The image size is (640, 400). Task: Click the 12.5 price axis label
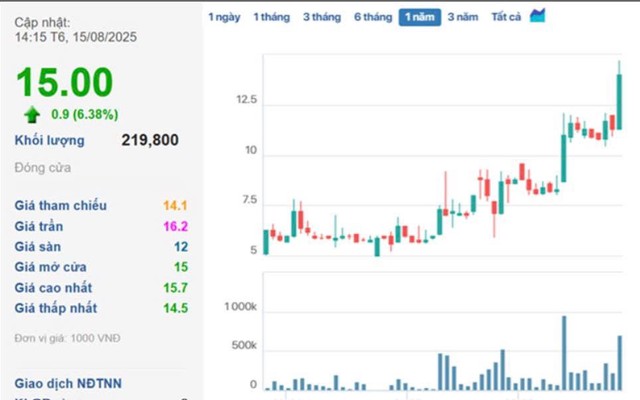tap(247, 101)
